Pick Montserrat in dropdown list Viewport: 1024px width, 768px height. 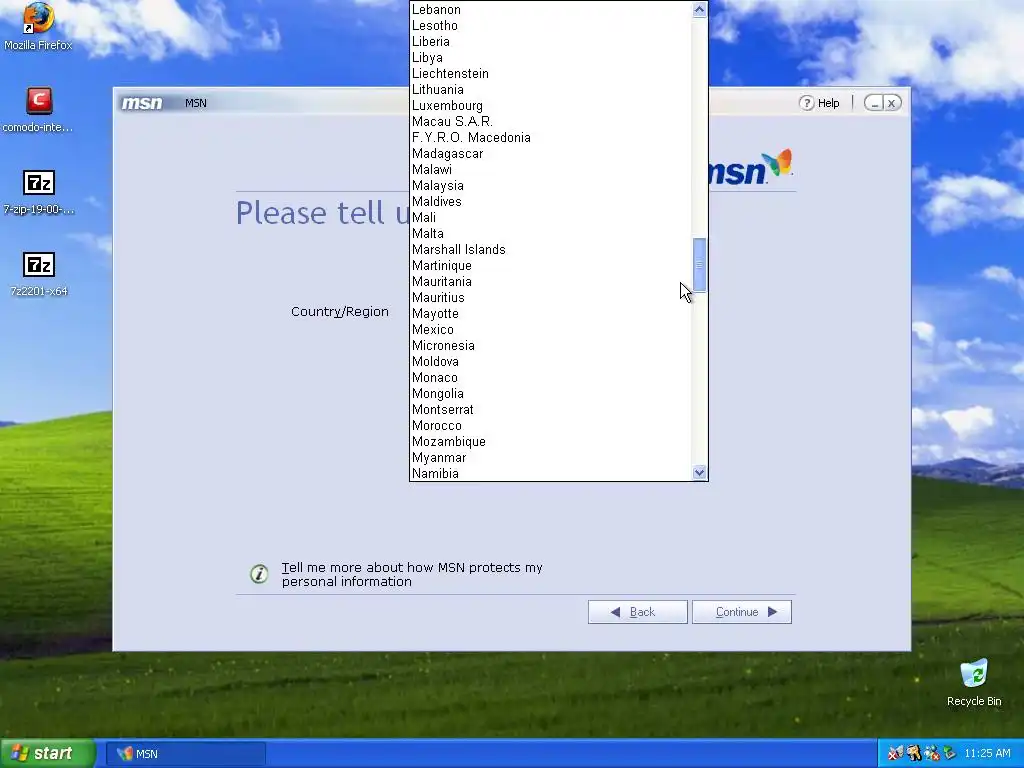click(551, 409)
